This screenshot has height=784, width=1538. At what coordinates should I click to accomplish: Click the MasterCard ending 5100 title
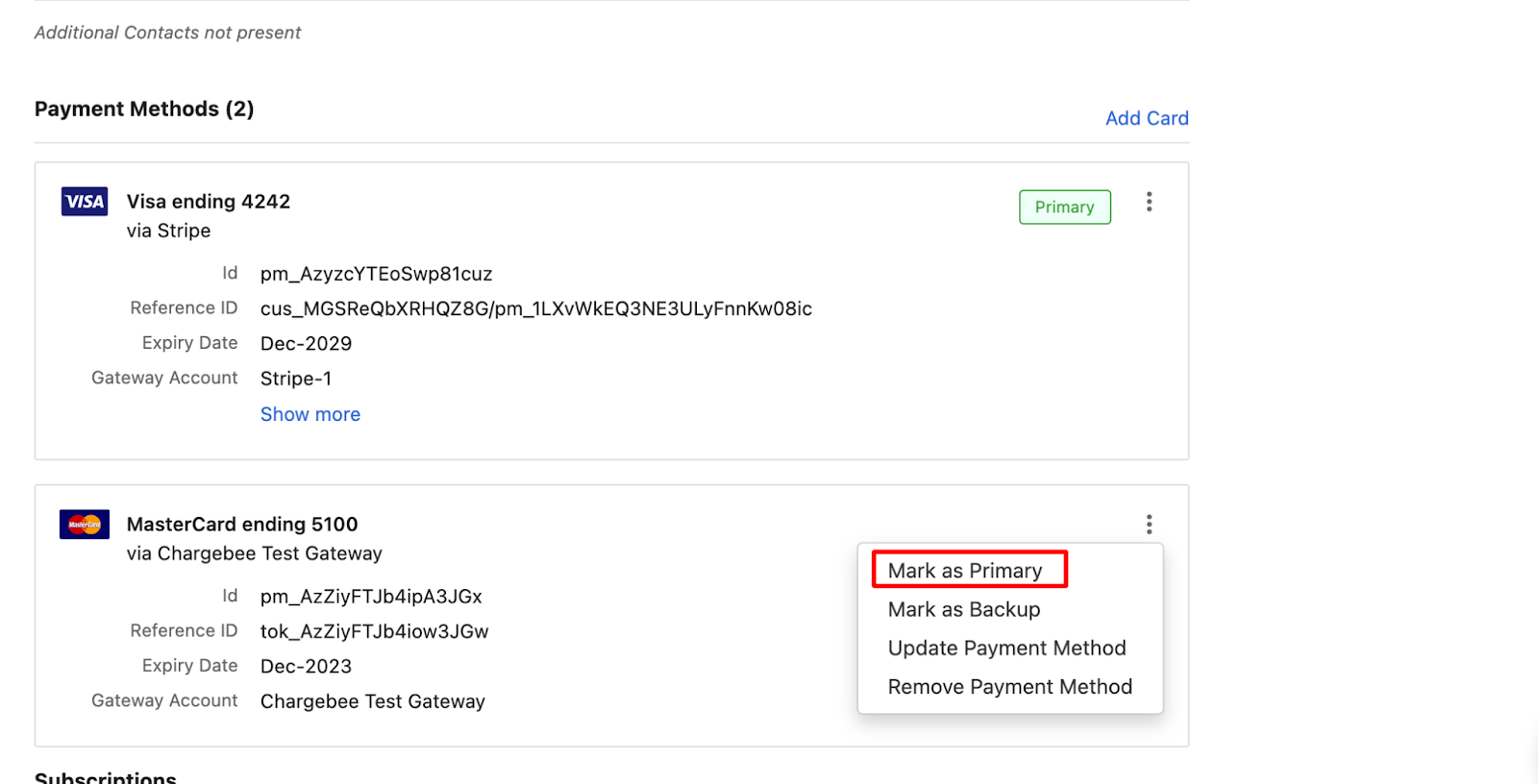click(x=242, y=525)
